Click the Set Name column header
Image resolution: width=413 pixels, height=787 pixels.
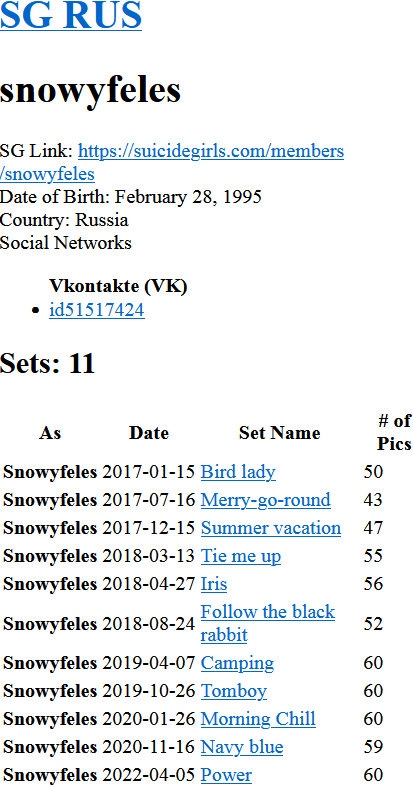click(280, 433)
